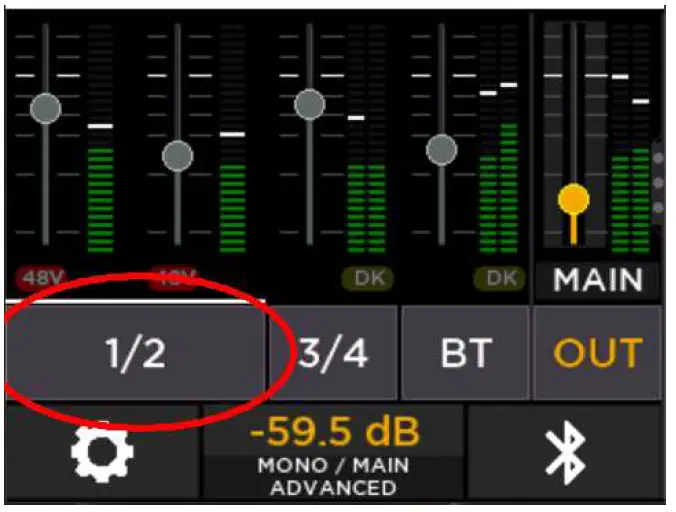Open settings with the gear icon
Image resolution: width=676 pixels, height=512 pixels.
tap(102, 453)
